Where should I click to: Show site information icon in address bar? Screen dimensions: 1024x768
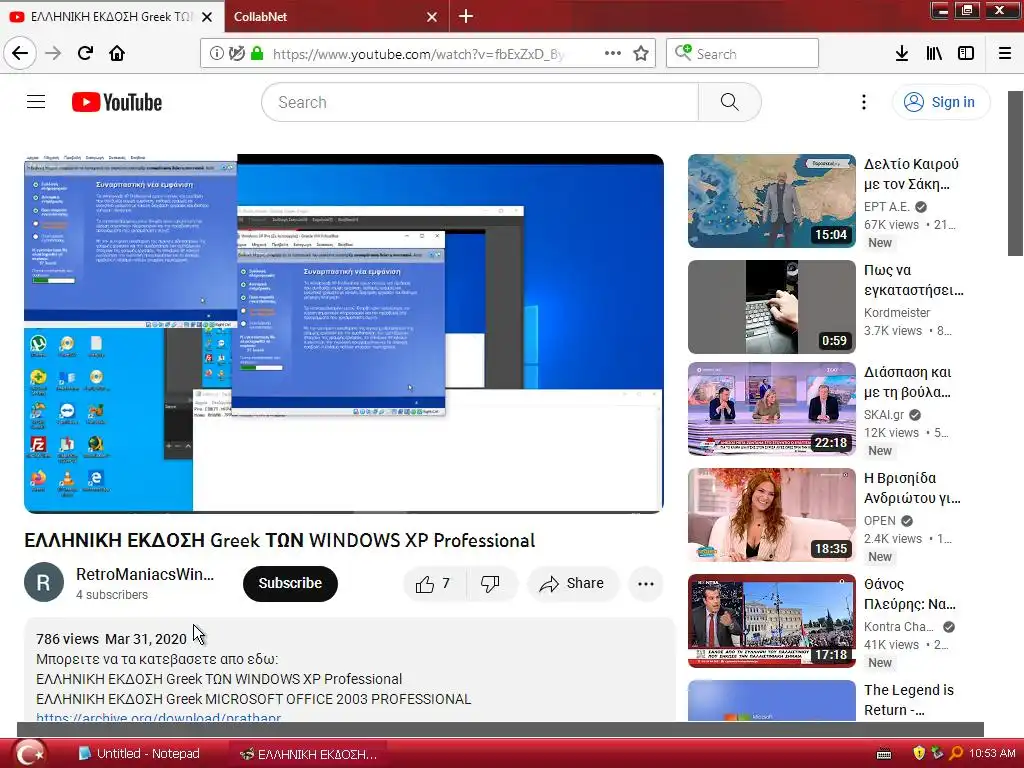[216, 54]
